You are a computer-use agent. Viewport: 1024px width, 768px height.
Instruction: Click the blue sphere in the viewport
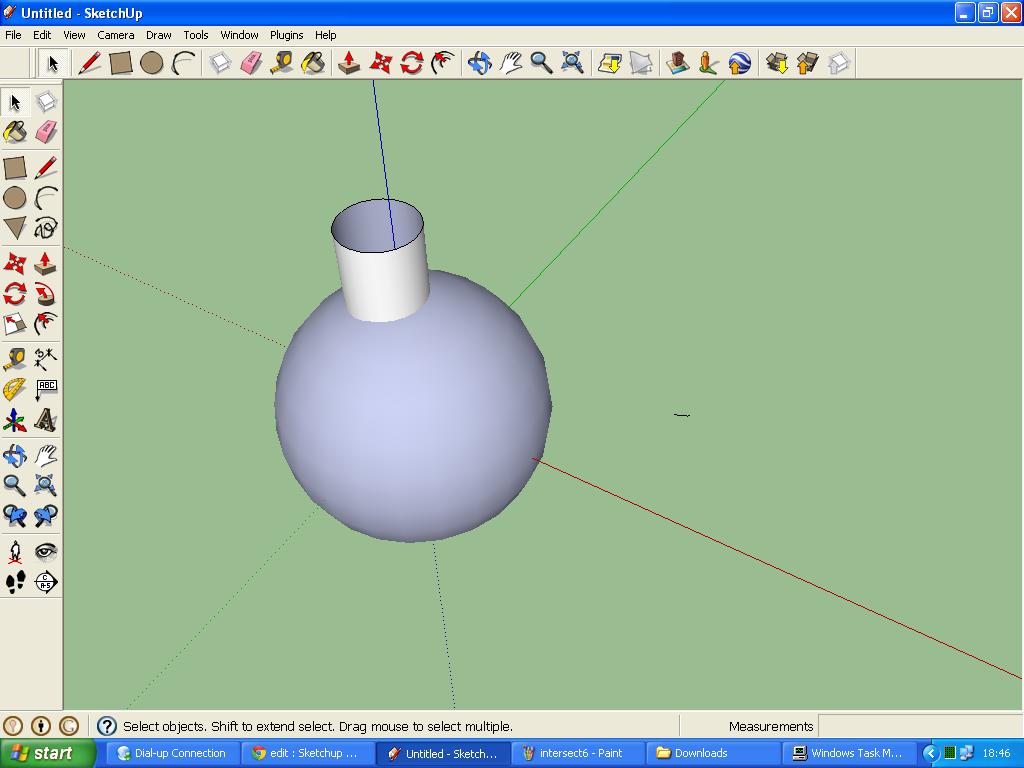click(x=410, y=420)
